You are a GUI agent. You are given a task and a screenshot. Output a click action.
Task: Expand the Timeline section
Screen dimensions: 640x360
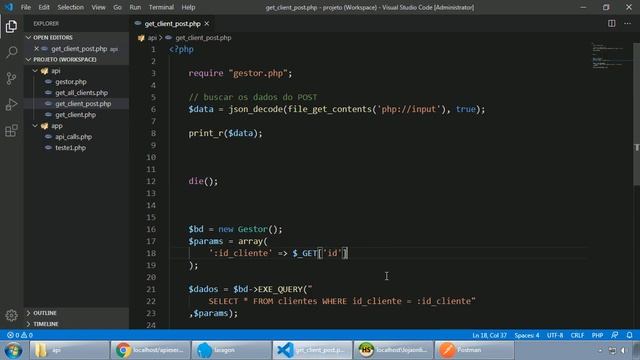pos(77,324)
